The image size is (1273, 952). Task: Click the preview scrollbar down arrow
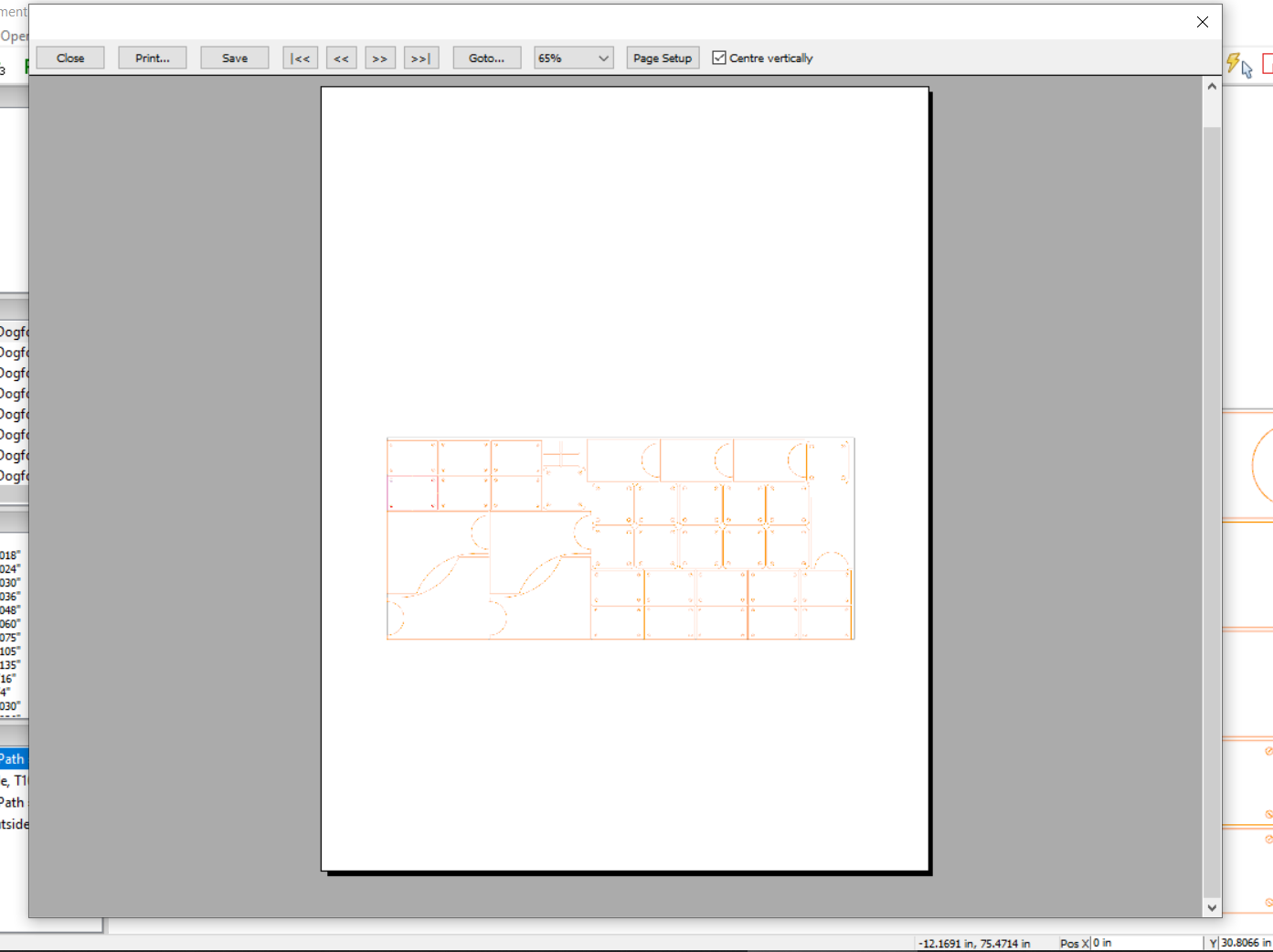1212,907
